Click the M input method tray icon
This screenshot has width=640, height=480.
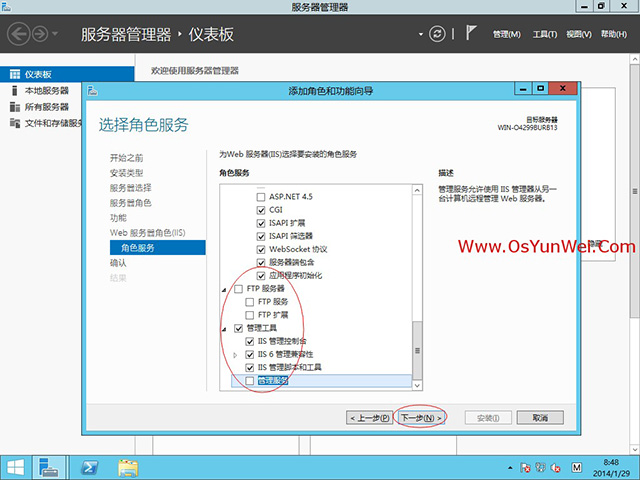click(x=576, y=467)
